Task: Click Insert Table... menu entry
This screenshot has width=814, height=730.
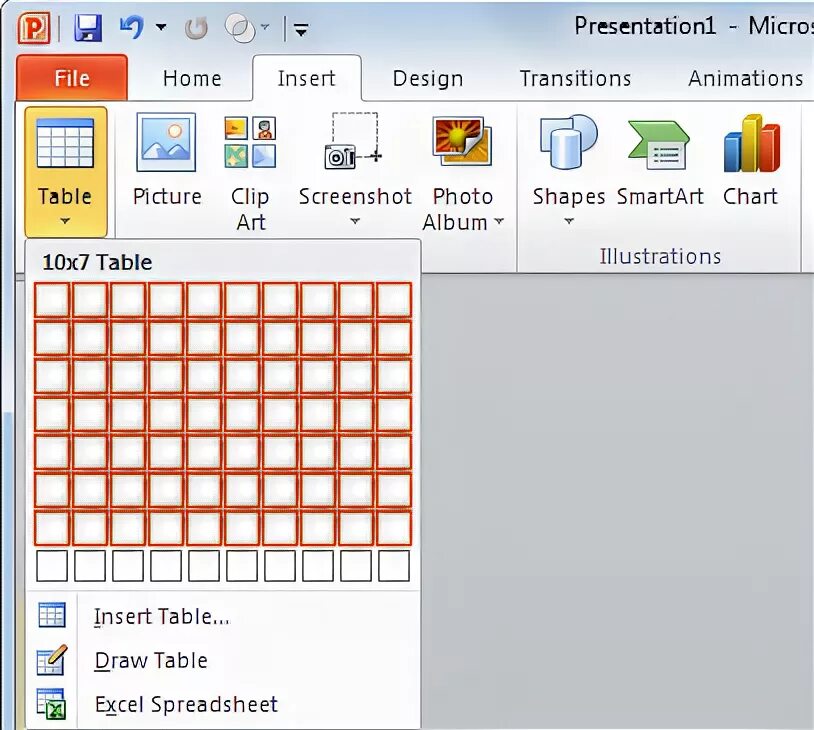Action: (x=223, y=616)
